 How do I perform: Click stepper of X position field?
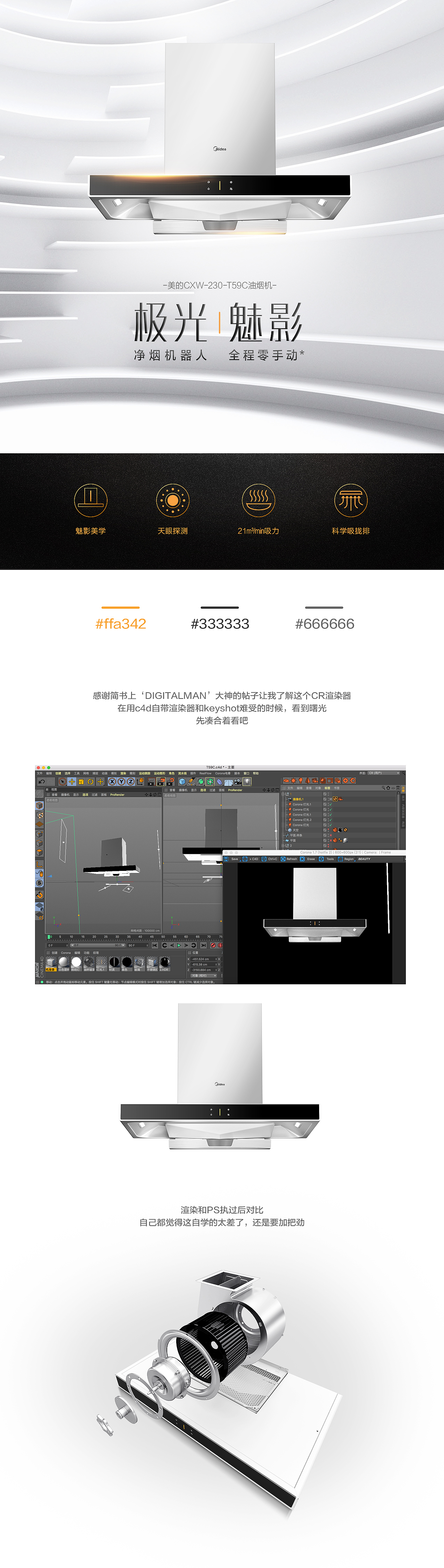point(216,959)
